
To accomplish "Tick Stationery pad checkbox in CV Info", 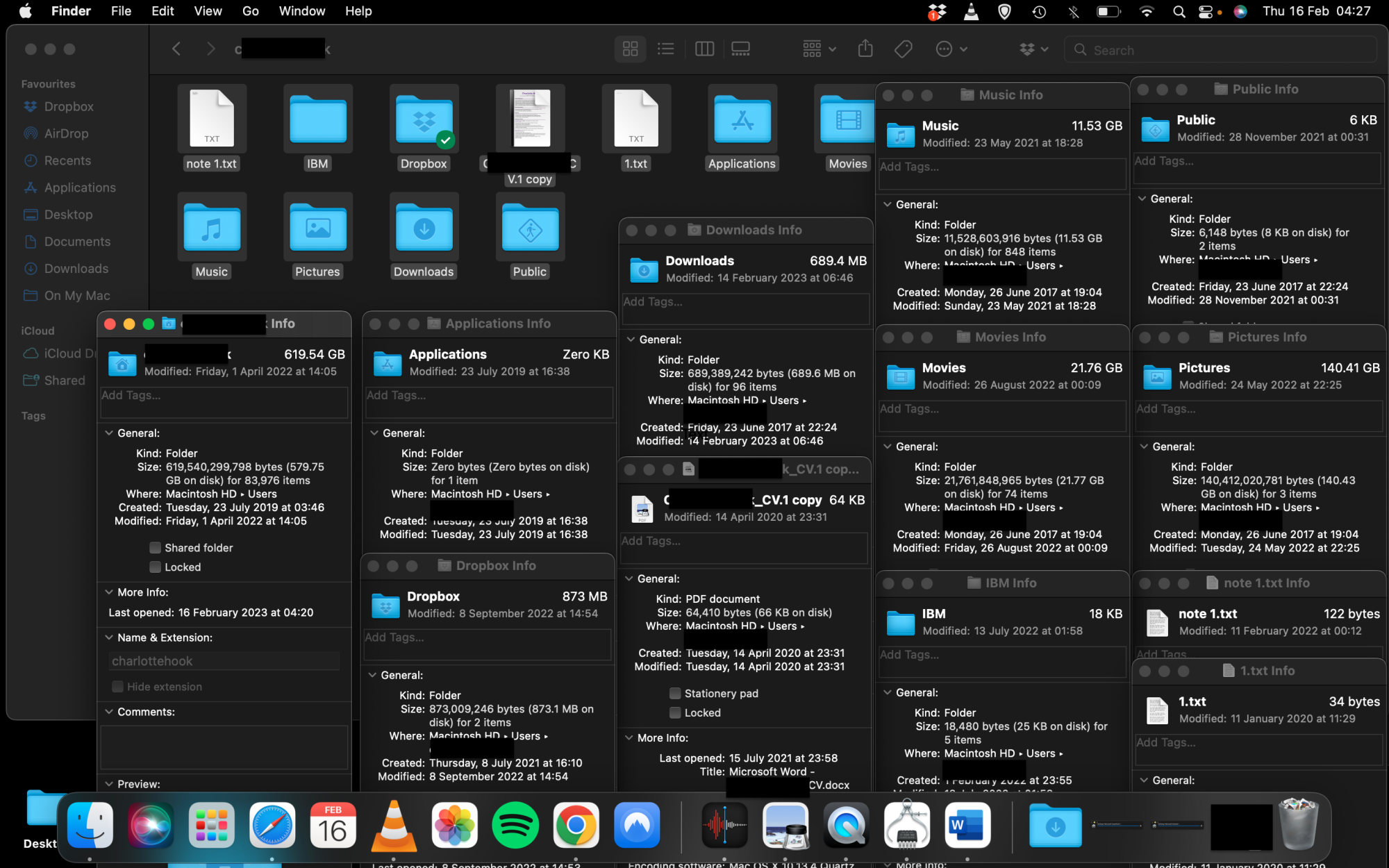I will (675, 694).
